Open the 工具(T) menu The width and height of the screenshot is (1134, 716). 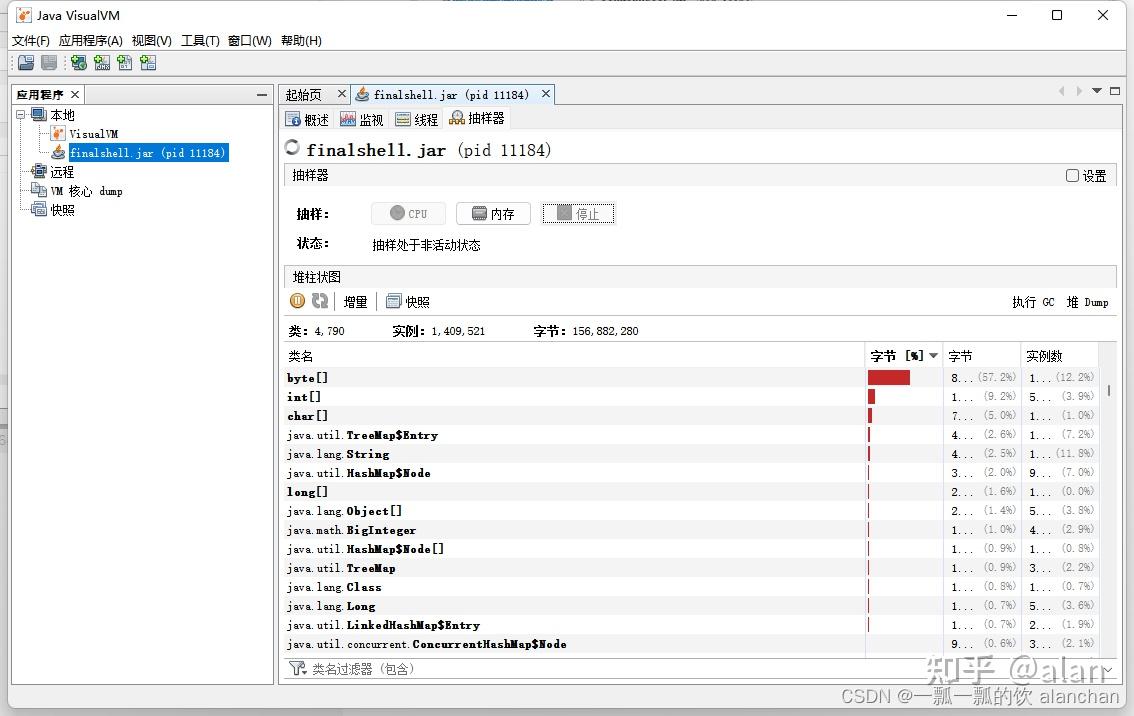199,40
